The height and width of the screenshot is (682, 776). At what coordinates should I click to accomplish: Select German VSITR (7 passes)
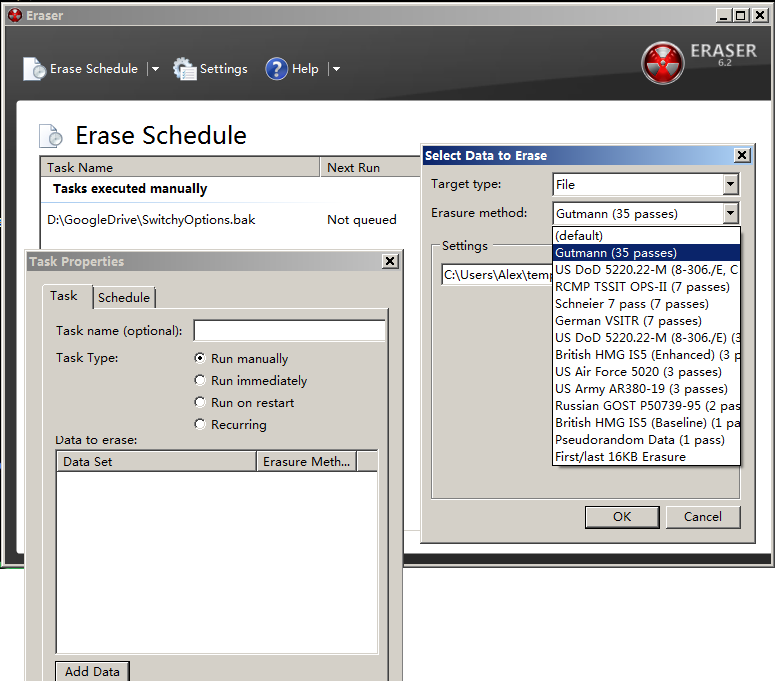click(x=646, y=321)
